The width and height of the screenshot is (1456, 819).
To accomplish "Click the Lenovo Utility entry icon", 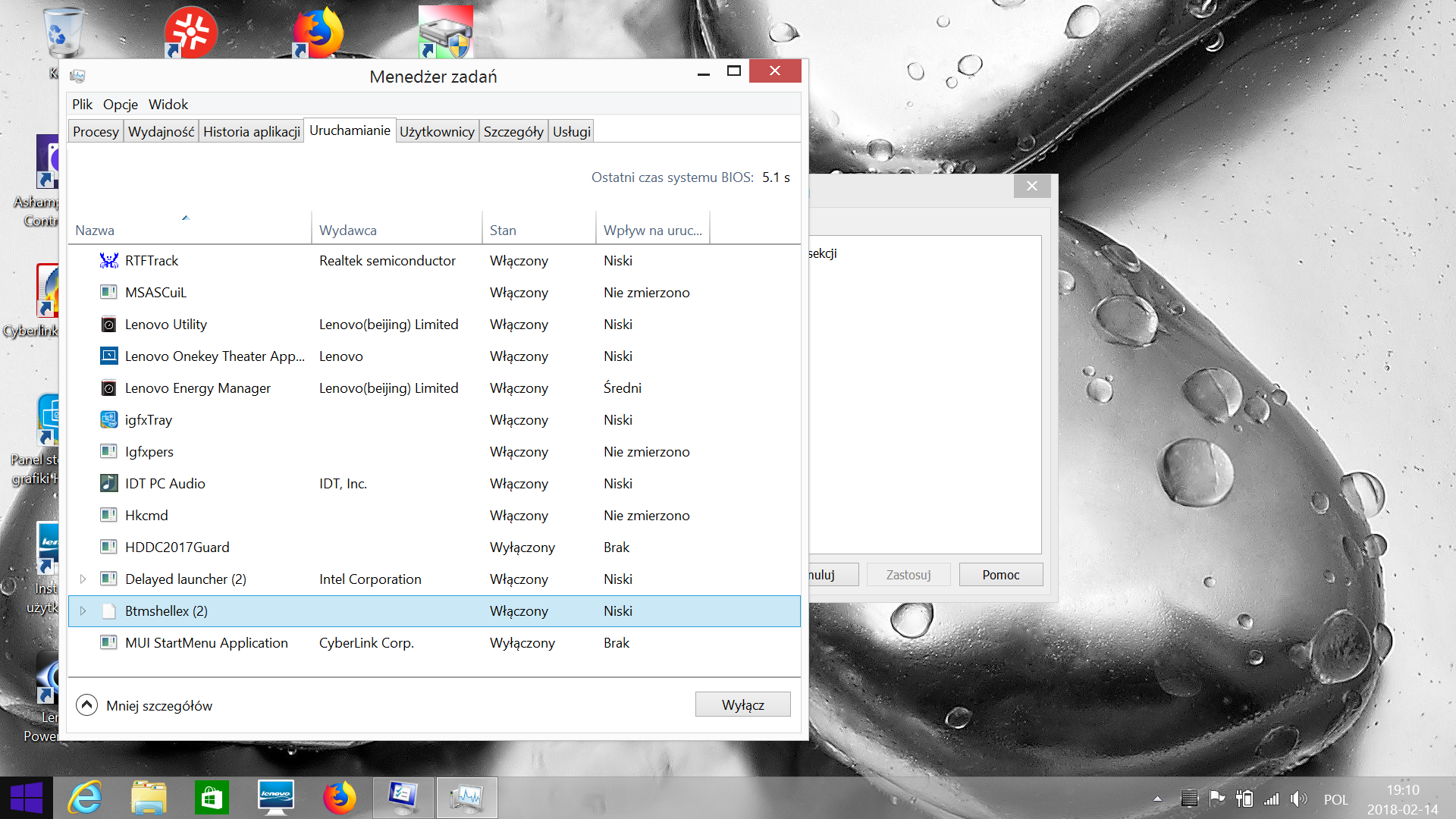I will pos(109,324).
